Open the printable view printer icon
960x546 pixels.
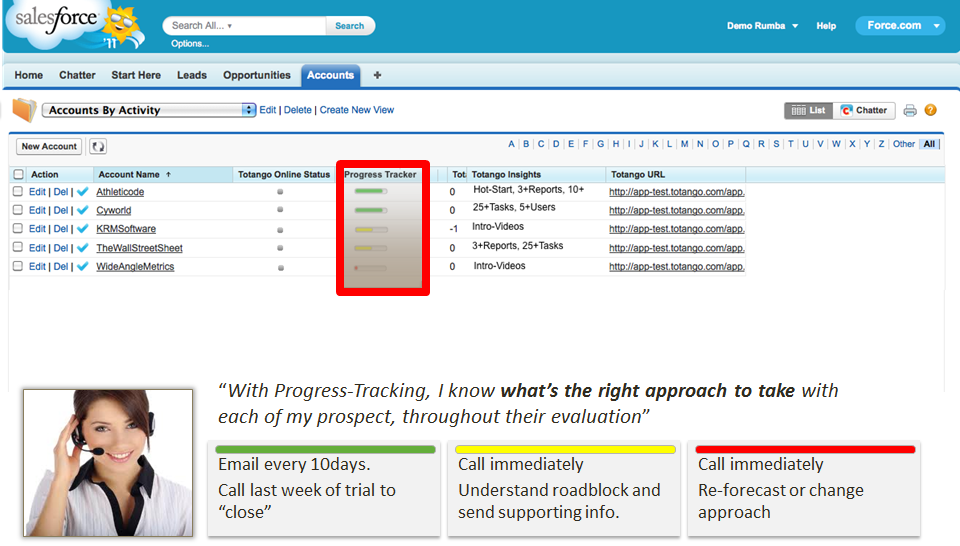point(910,110)
